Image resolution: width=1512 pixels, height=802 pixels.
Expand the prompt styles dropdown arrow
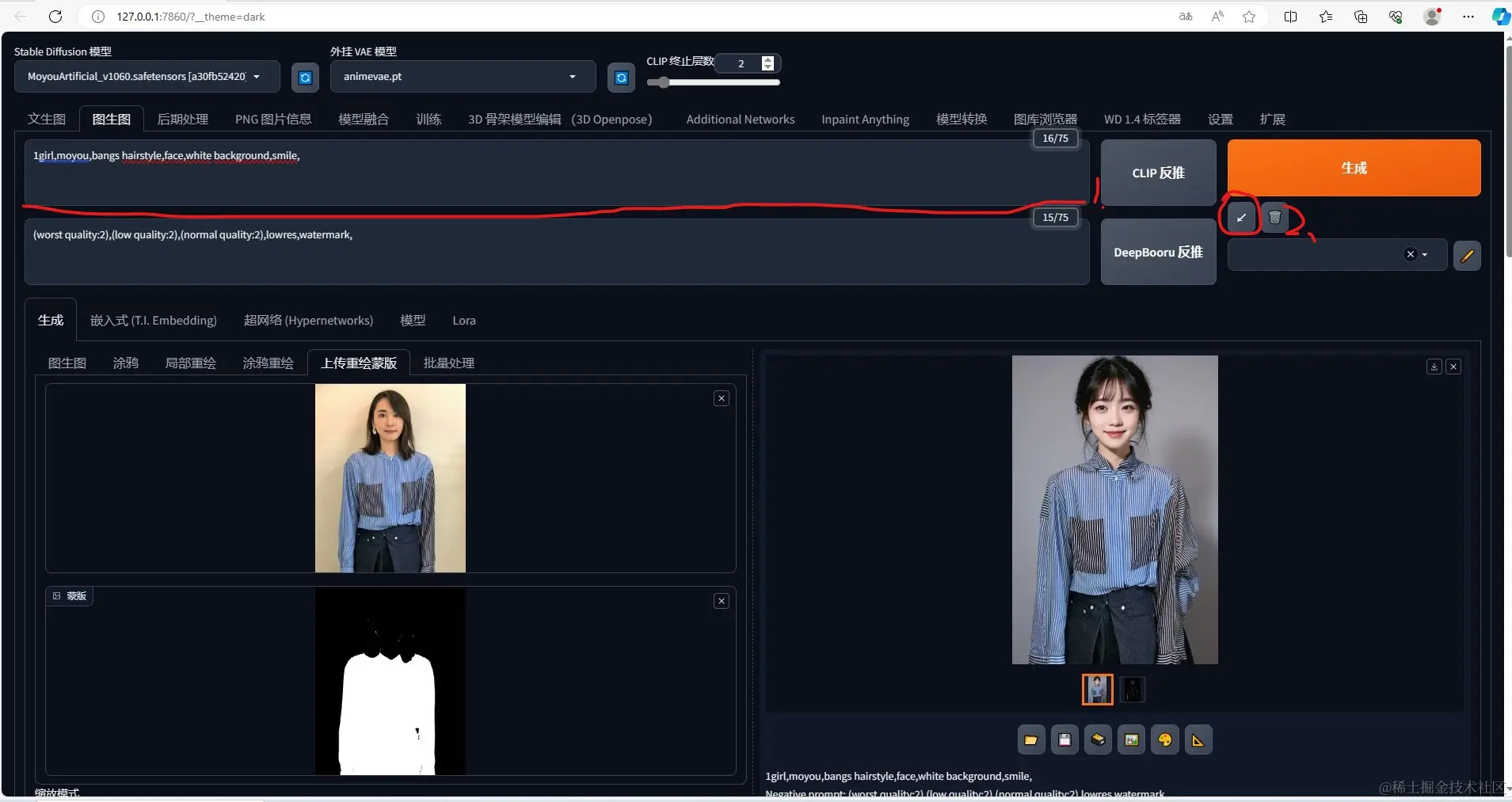pyautogui.click(x=1425, y=255)
